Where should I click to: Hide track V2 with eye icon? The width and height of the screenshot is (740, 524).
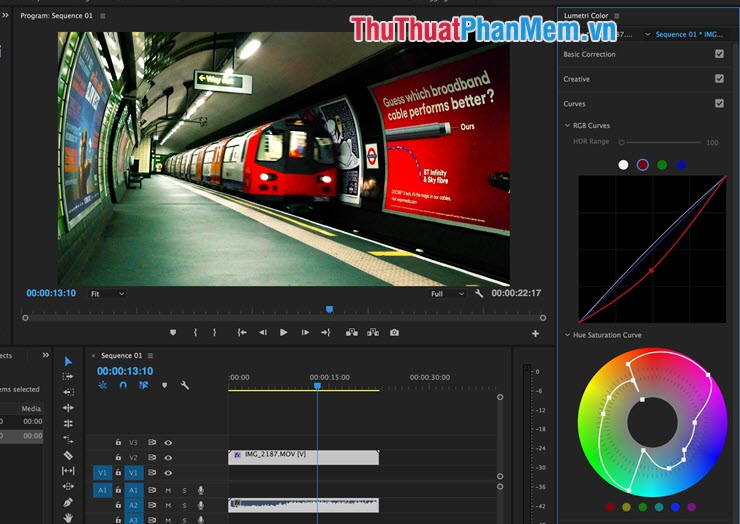168,457
